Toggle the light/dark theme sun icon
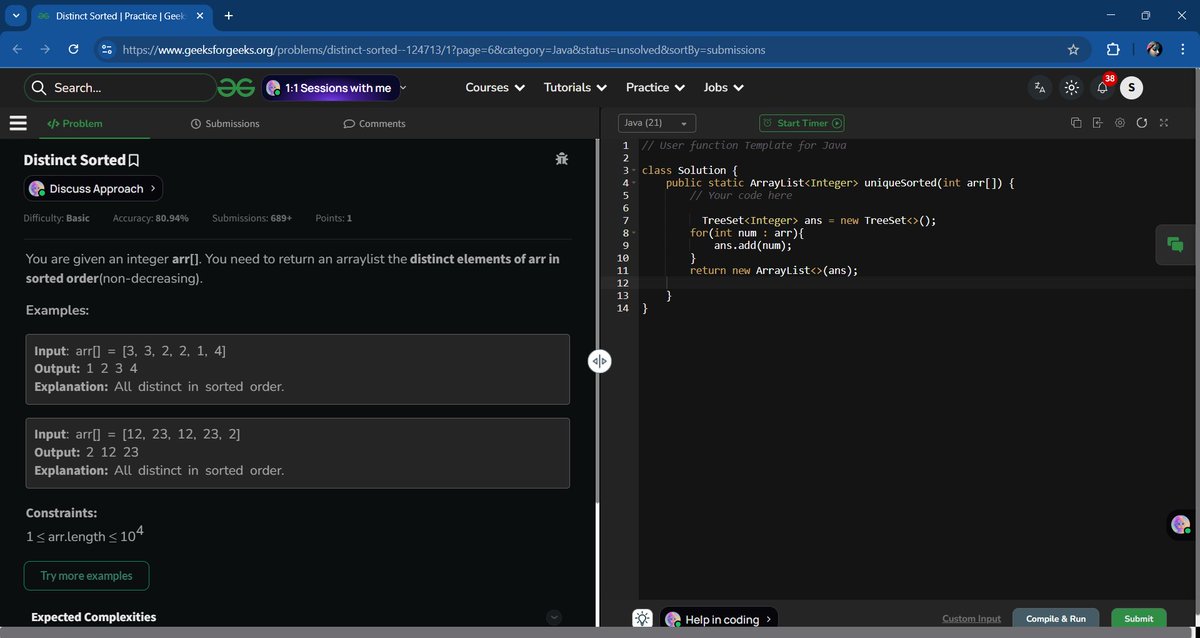The width and height of the screenshot is (1200, 638). coord(1071,88)
